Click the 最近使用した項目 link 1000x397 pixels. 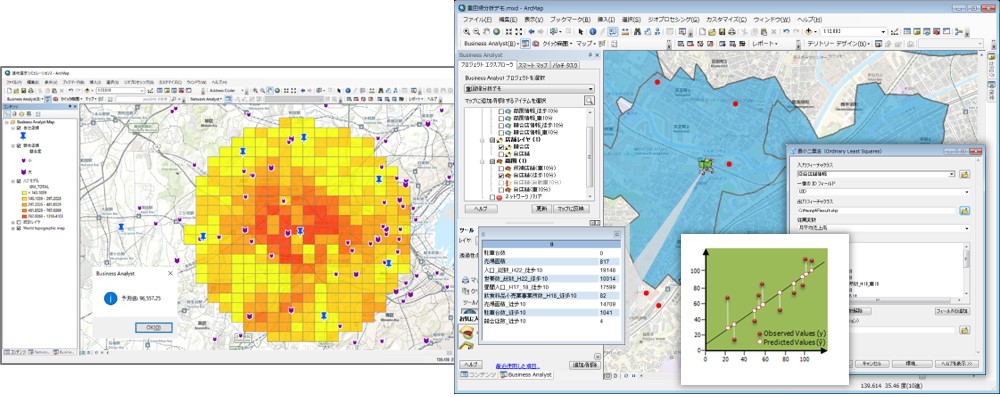[517, 366]
